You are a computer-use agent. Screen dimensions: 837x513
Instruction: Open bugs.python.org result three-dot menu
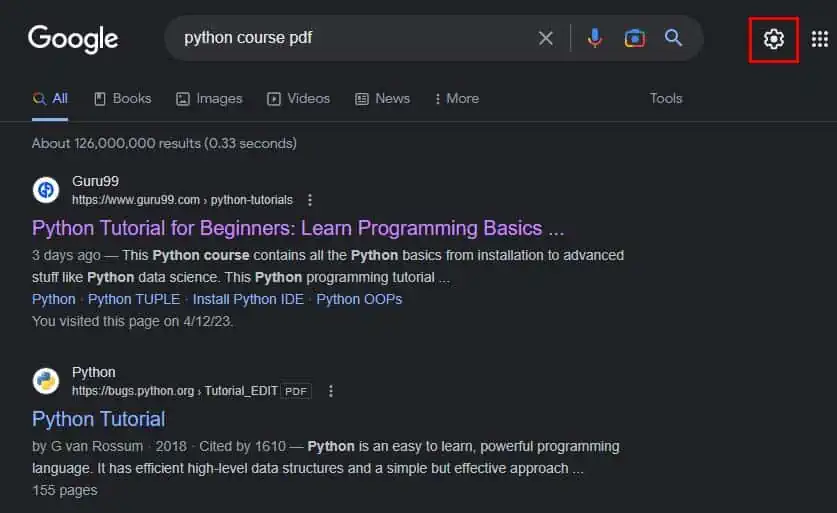tap(331, 391)
